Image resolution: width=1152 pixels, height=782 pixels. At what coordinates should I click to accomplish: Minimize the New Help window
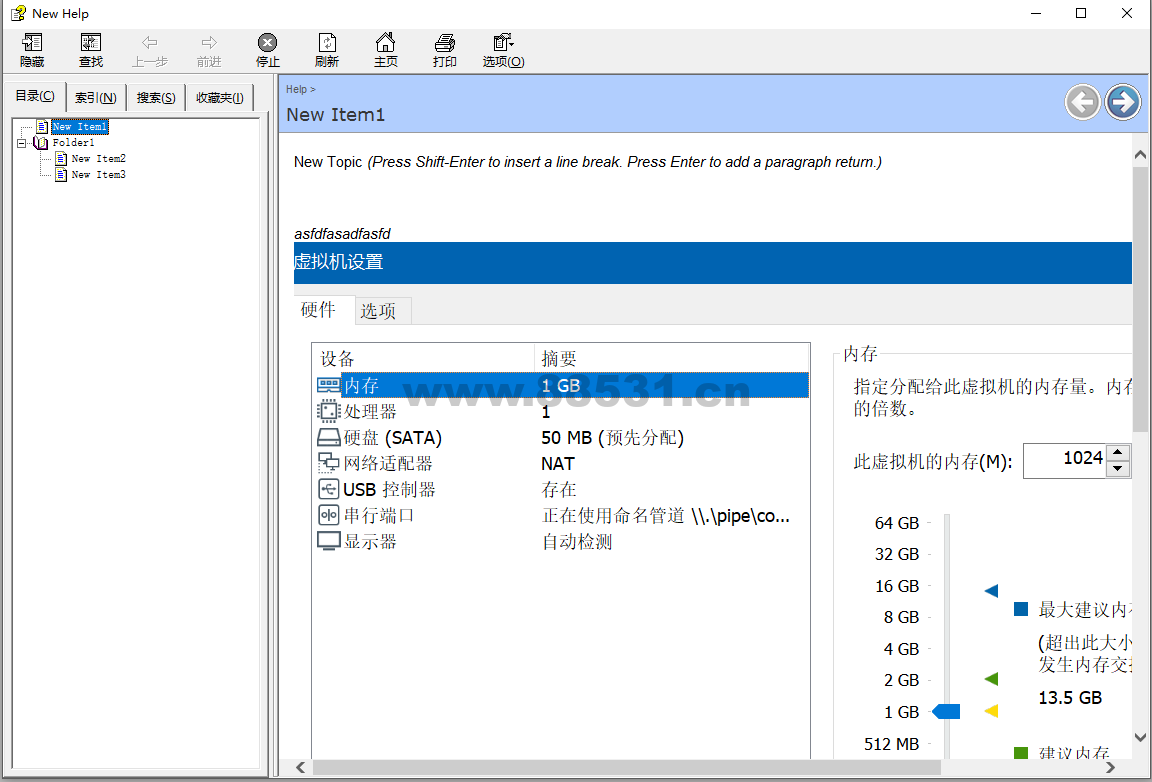pyautogui.click(x=1036, y=13)
